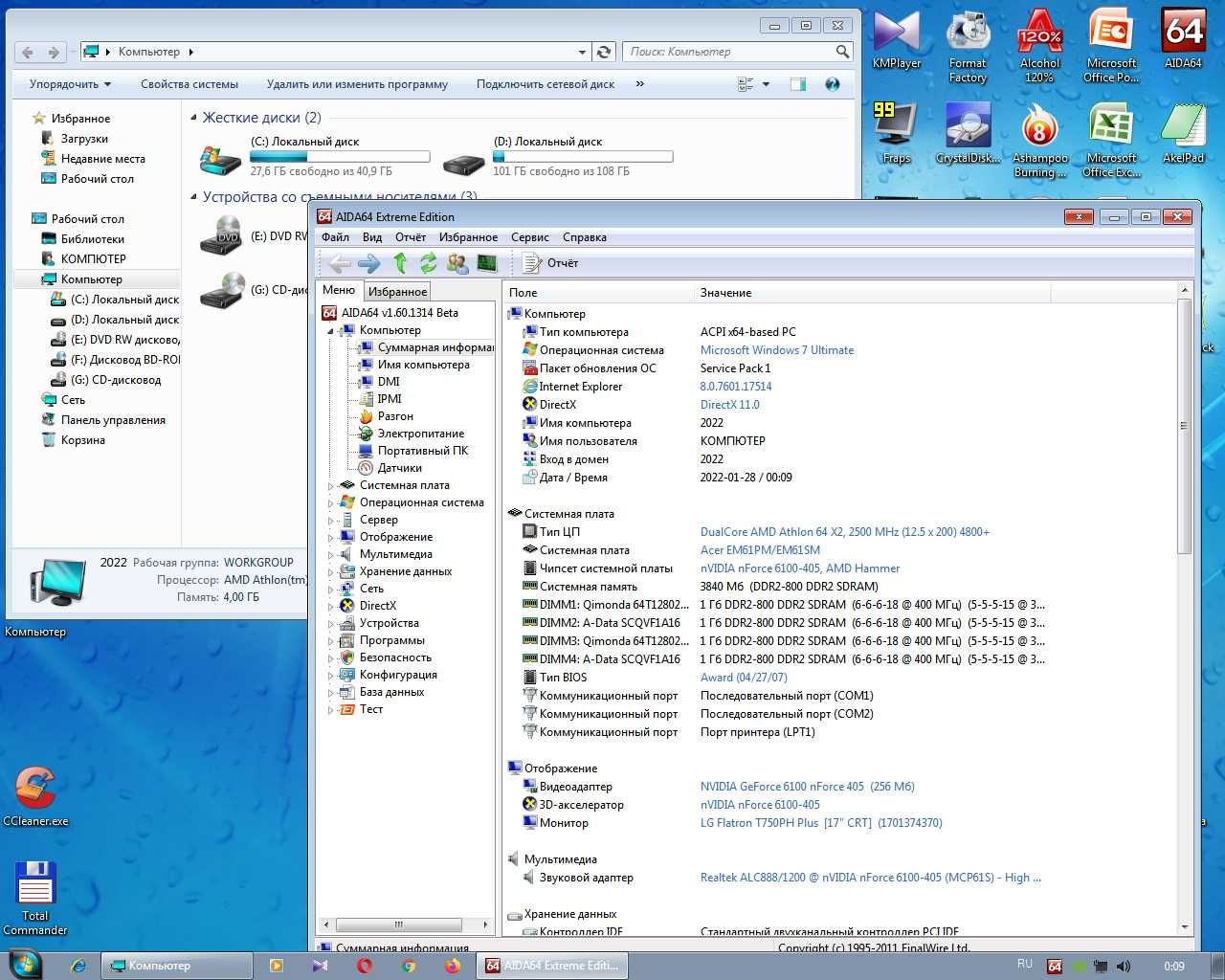Select Датчики sensors item in tree
Viewport: 1225px width, 980px height.
point(390,468)
